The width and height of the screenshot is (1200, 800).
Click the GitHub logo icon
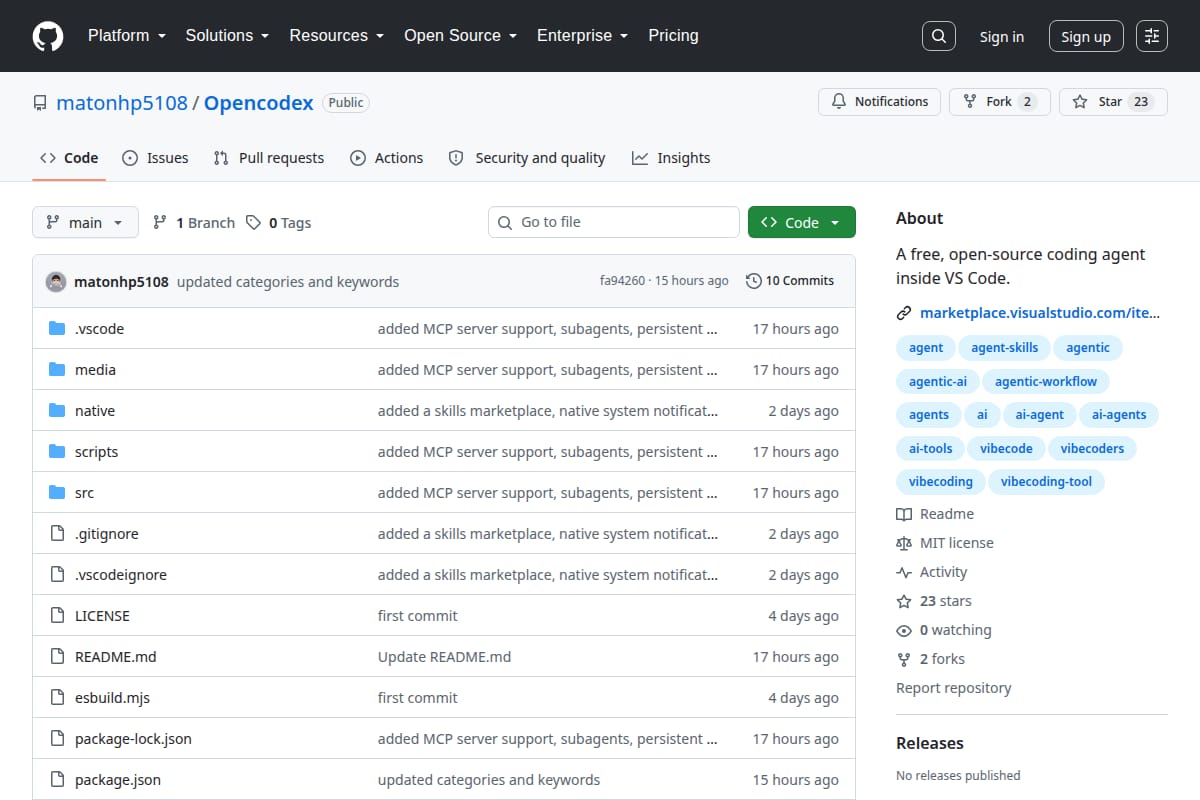coord(47,36)
